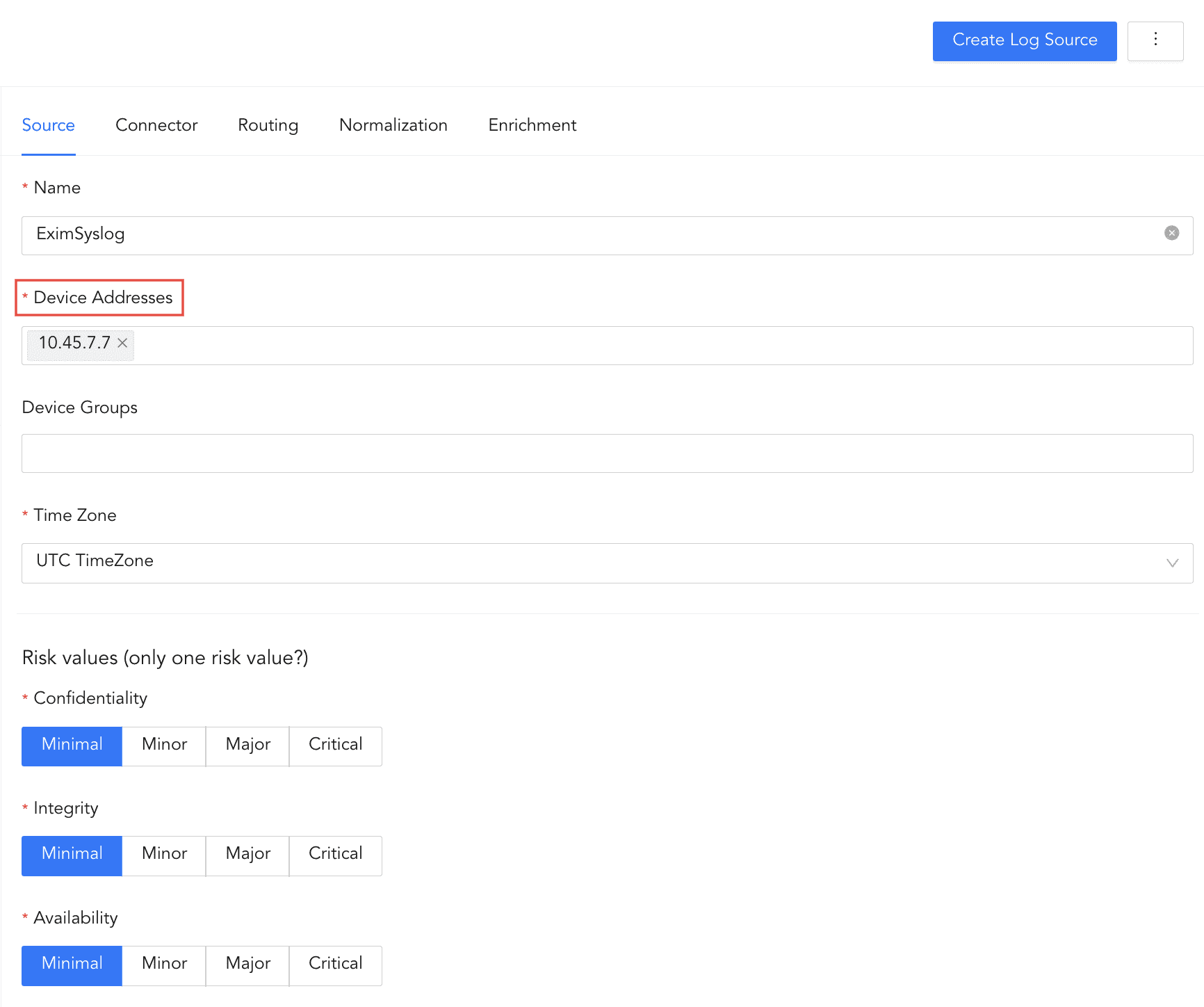1204x1007 pixels.
Task: Open the three-dot more options menu
Action: (1155, 40)
